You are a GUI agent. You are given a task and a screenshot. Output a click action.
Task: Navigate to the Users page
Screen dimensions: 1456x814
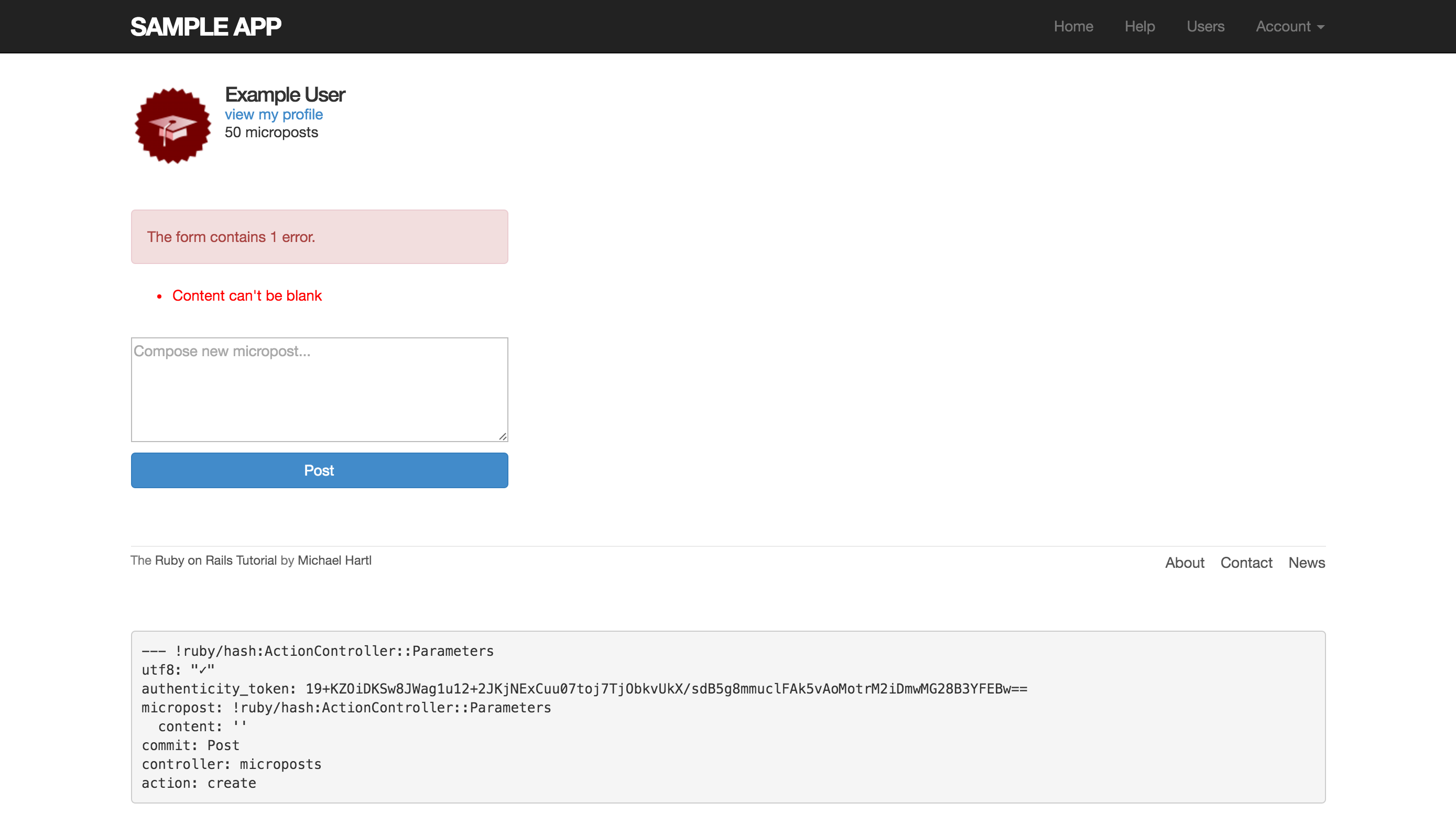tap(1205, 27)
